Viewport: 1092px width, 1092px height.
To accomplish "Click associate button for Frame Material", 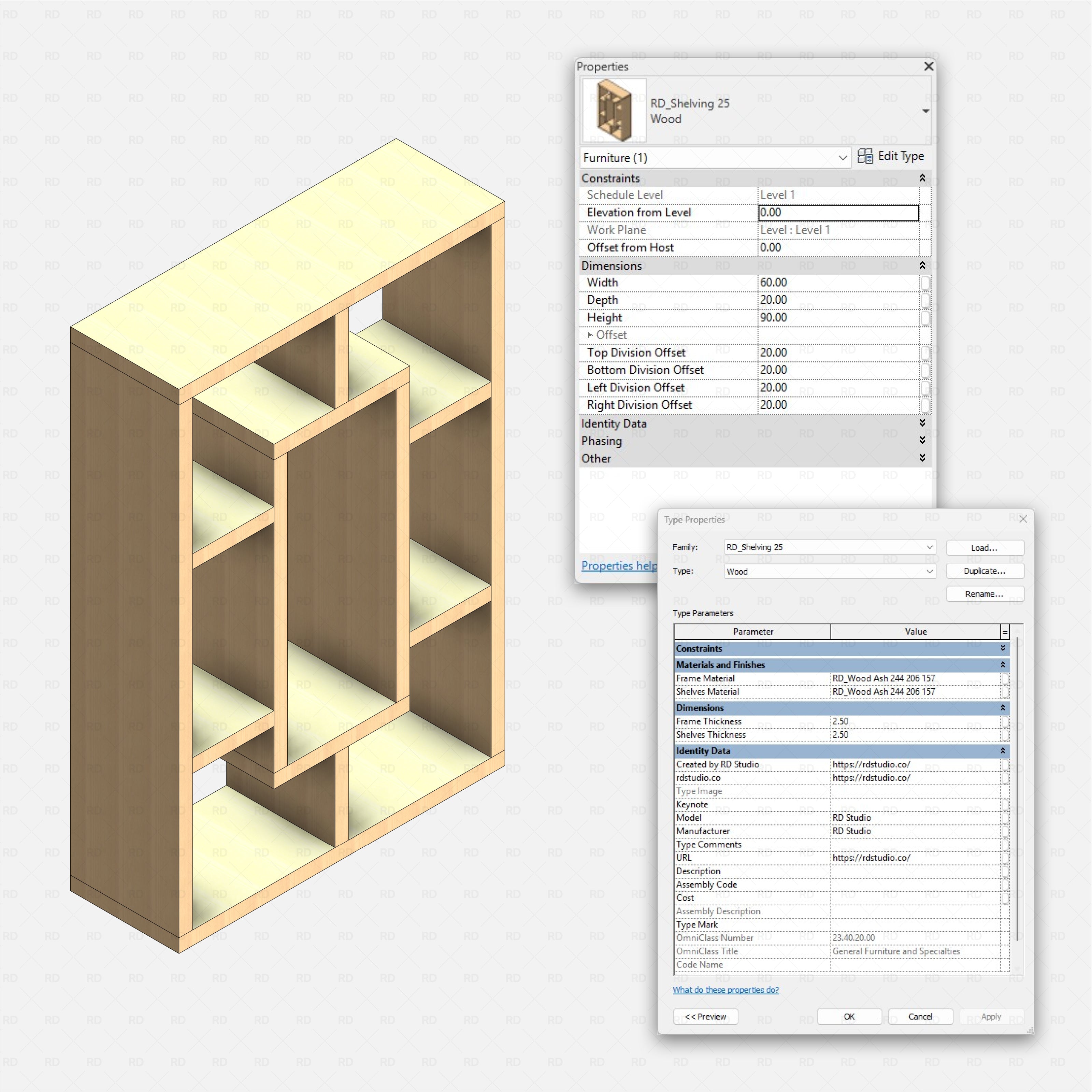I will point(1004,678).
